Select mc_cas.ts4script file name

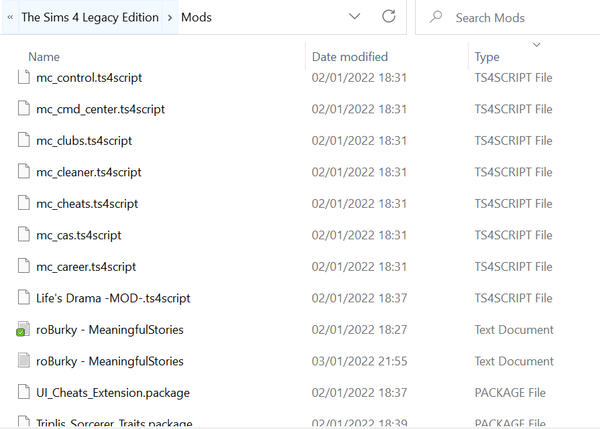(79, 235)
